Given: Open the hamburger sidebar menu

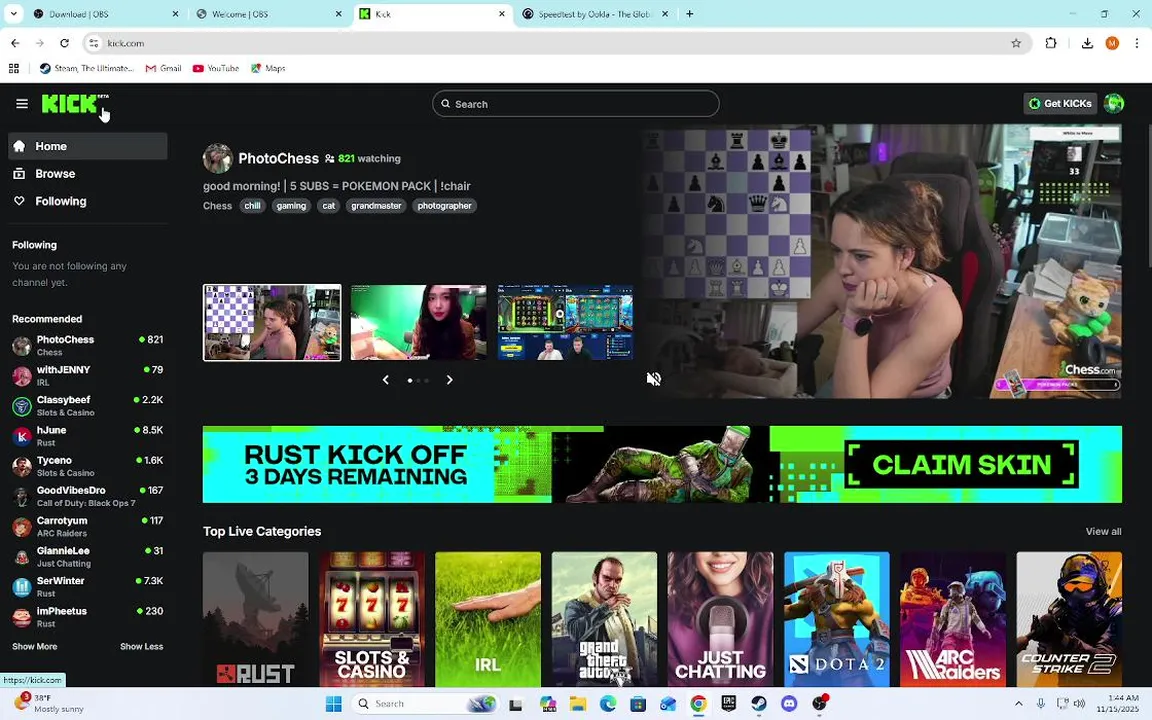Looking at the screenshot, I should tap(22, 104).
